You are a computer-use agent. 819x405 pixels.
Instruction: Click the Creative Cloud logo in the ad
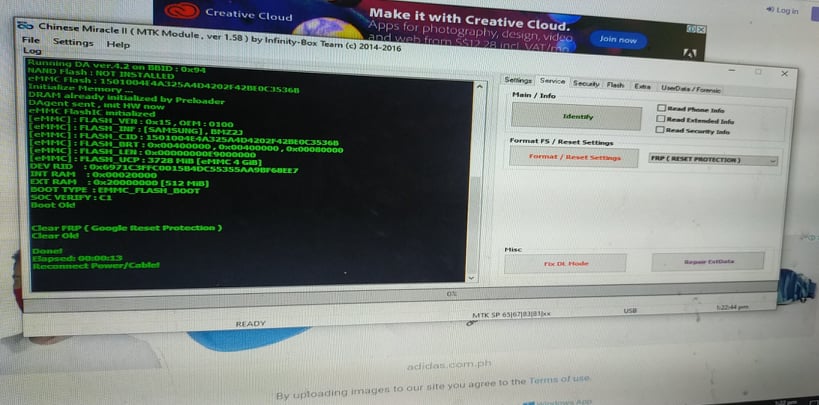click(x=182, y=10)
